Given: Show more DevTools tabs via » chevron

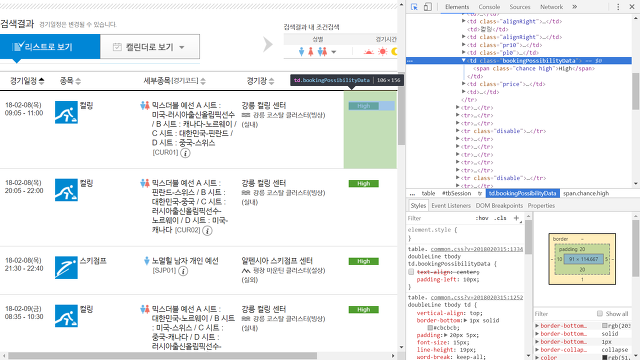Looking at the screenshot, I should (x=575, y=7).
